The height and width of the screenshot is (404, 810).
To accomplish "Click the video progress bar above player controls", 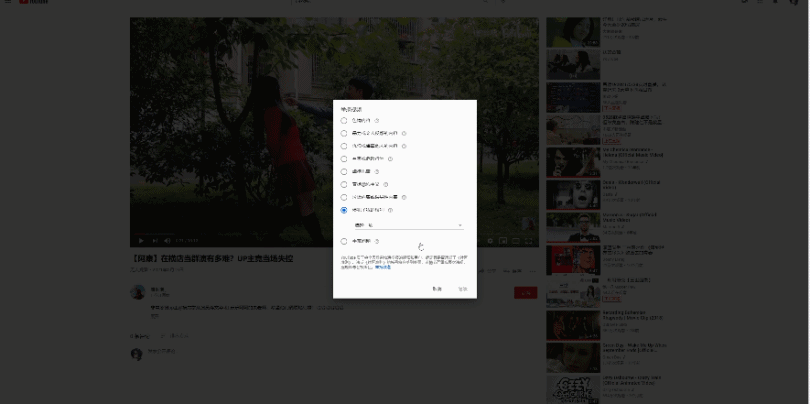I will click(x=334, y=234).
